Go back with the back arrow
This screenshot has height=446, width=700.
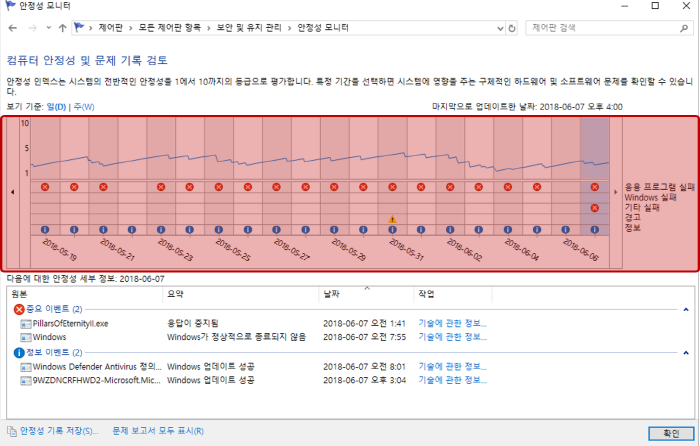click(x=12, y=28)
